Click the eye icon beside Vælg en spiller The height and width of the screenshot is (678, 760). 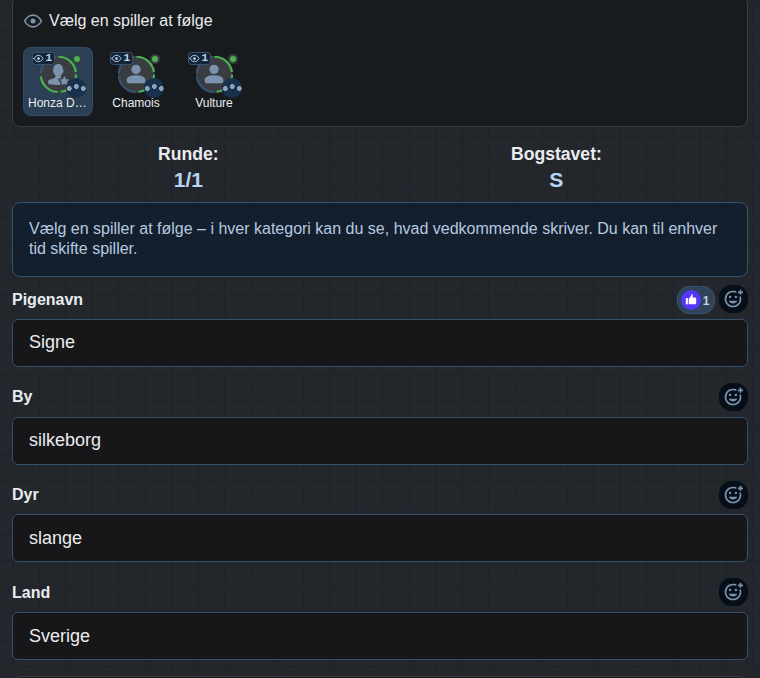click(33, 21)
